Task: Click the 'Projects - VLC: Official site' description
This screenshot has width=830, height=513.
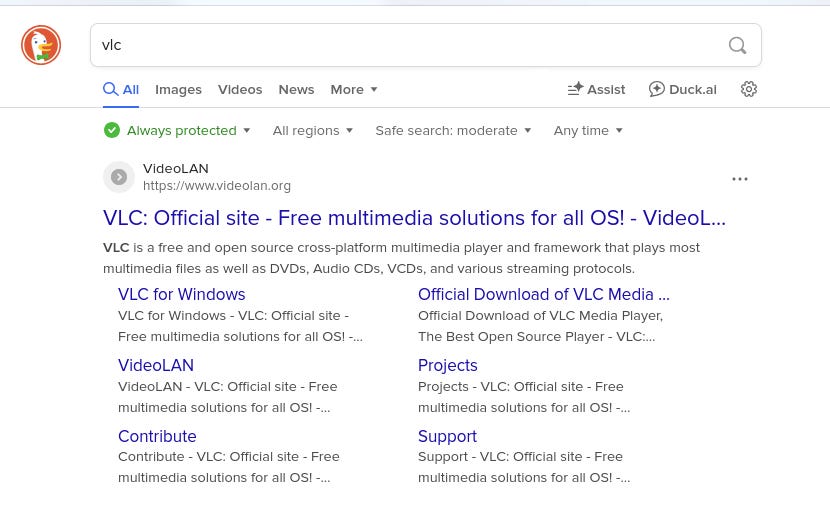Action: coord(524,397)
